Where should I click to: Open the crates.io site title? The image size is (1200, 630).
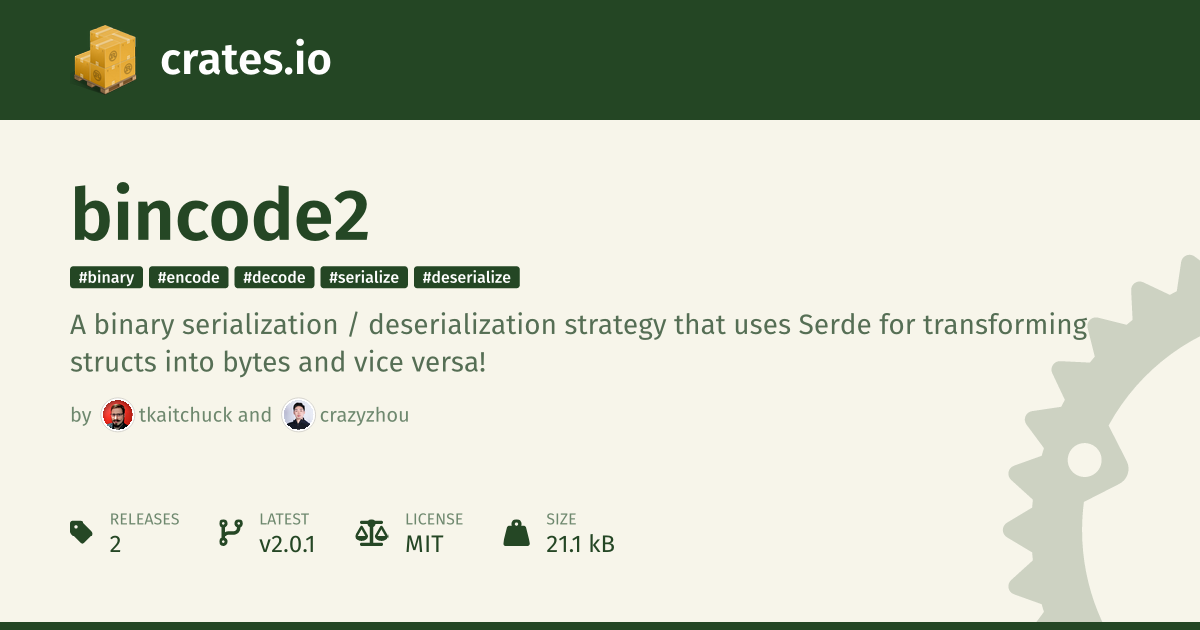246,60
